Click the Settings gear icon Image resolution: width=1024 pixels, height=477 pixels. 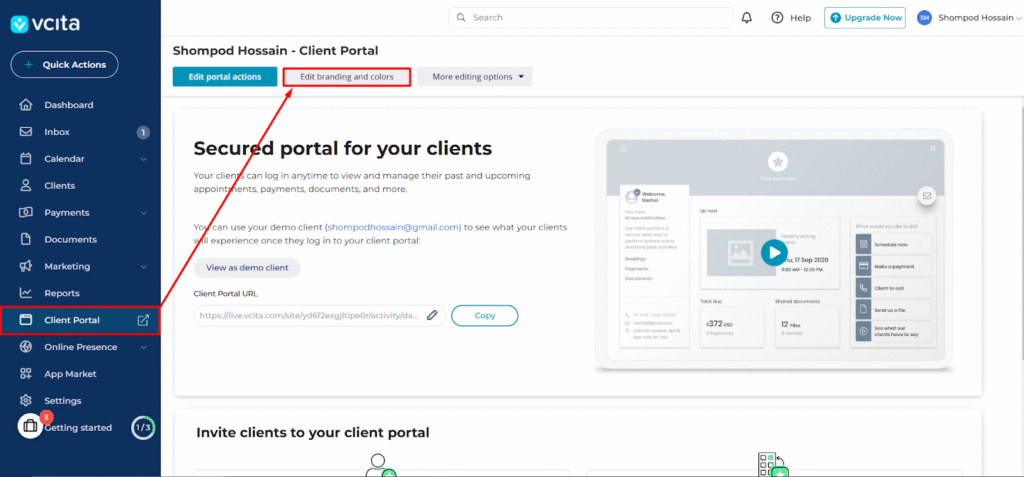tap(25, 401)
